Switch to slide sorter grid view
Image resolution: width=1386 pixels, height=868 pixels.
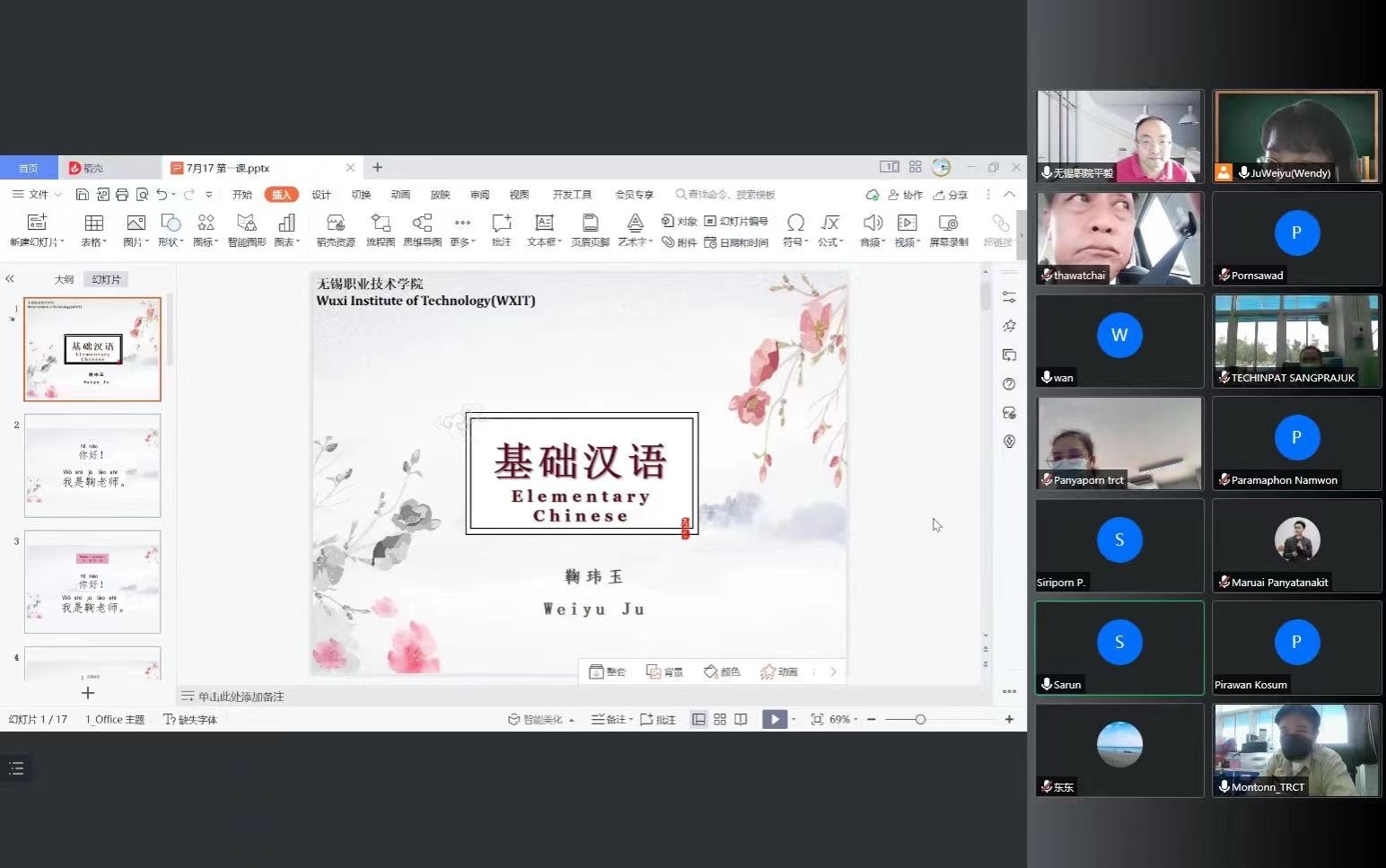point(720,719)
